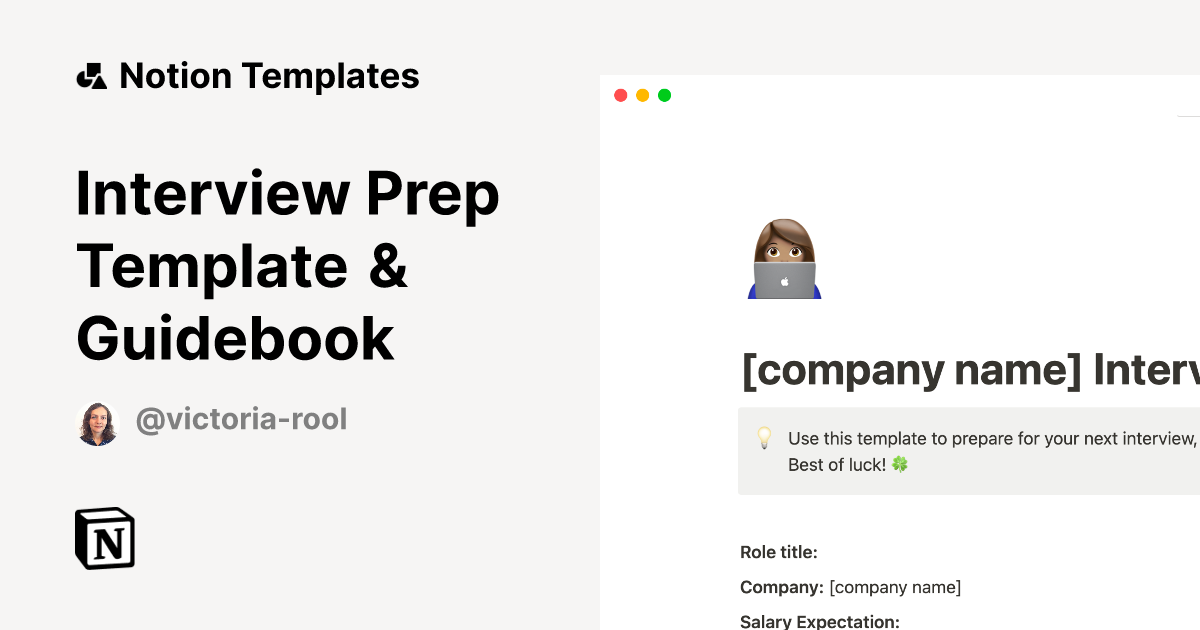Click the Notion Templates header text
The image size is (1200, 630).
click(x=269, y=75)
